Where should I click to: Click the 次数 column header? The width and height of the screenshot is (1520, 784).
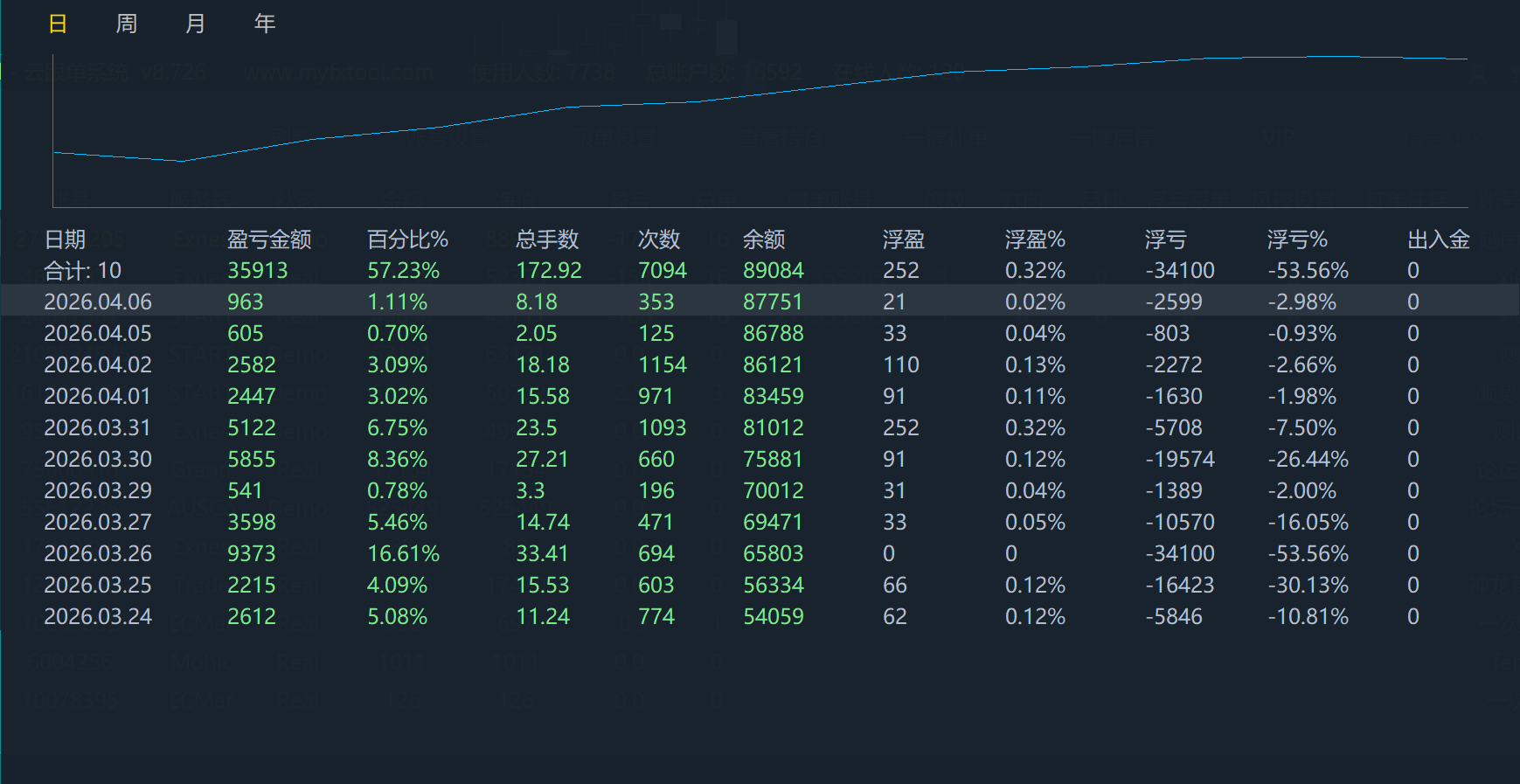point(659,239)
